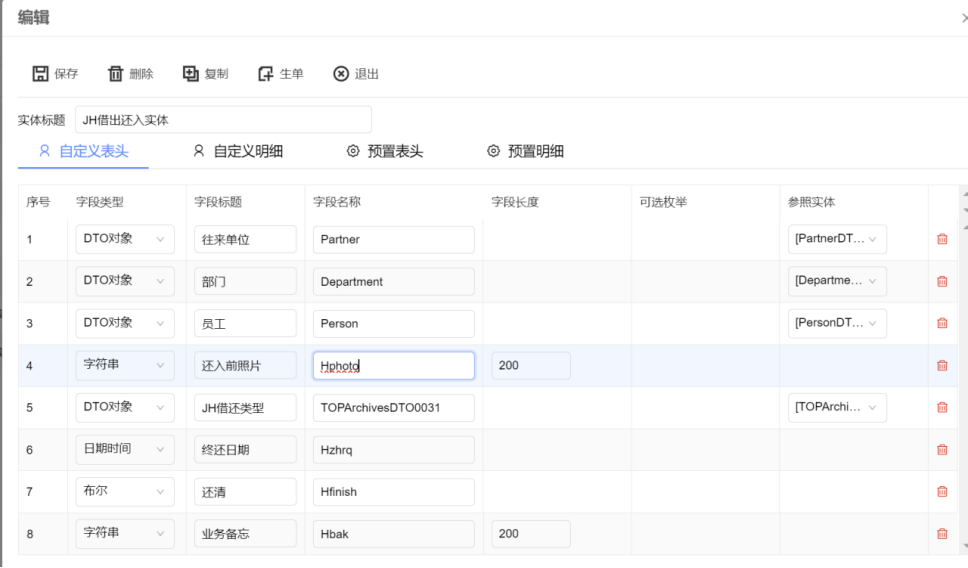Click the 复制 button label
This screenshot has height=568, width=968.
(x=216, y=74)
